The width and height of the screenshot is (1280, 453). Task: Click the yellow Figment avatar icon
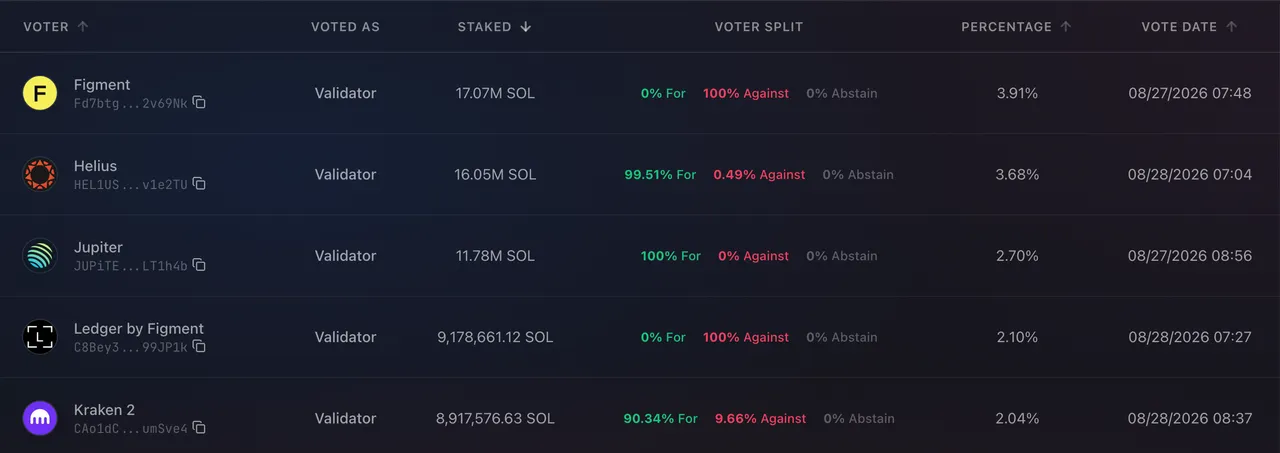coord(40,93)
